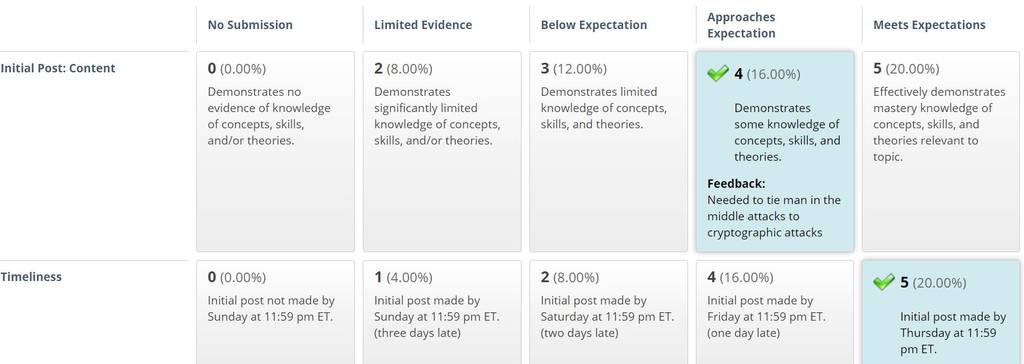Click the Below Expectation column header
1024x364 pixels.
click(594, 25)
